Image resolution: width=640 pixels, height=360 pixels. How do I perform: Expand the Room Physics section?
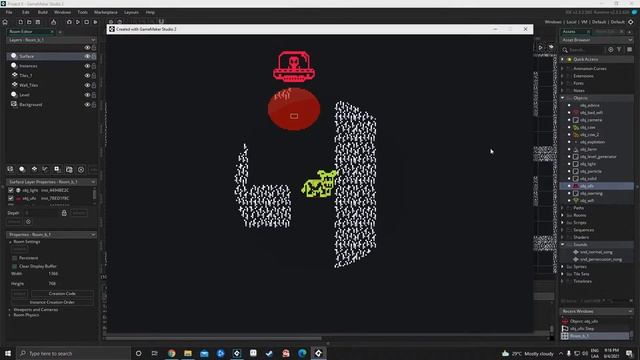click(10, 315)
